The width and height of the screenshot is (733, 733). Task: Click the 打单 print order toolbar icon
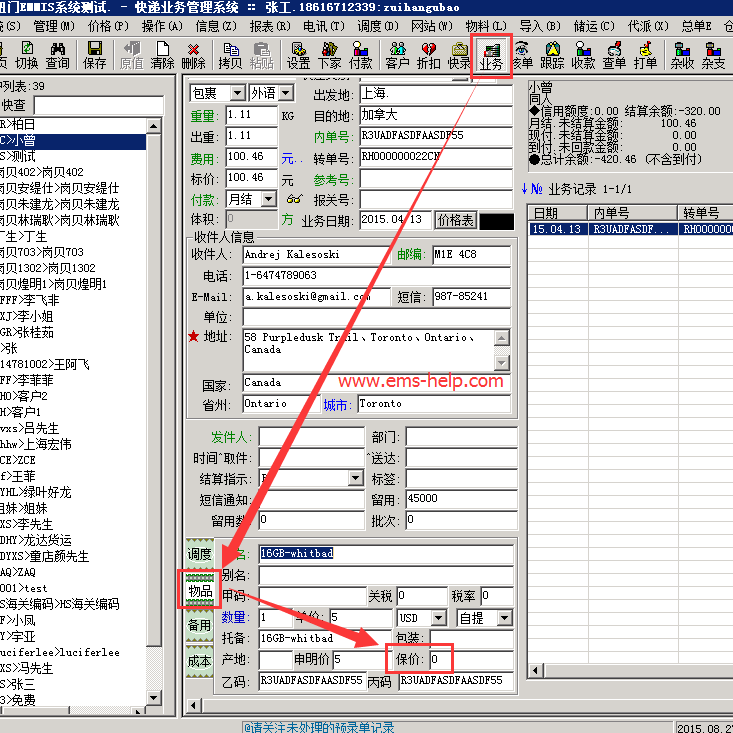[x=645, y=55]
